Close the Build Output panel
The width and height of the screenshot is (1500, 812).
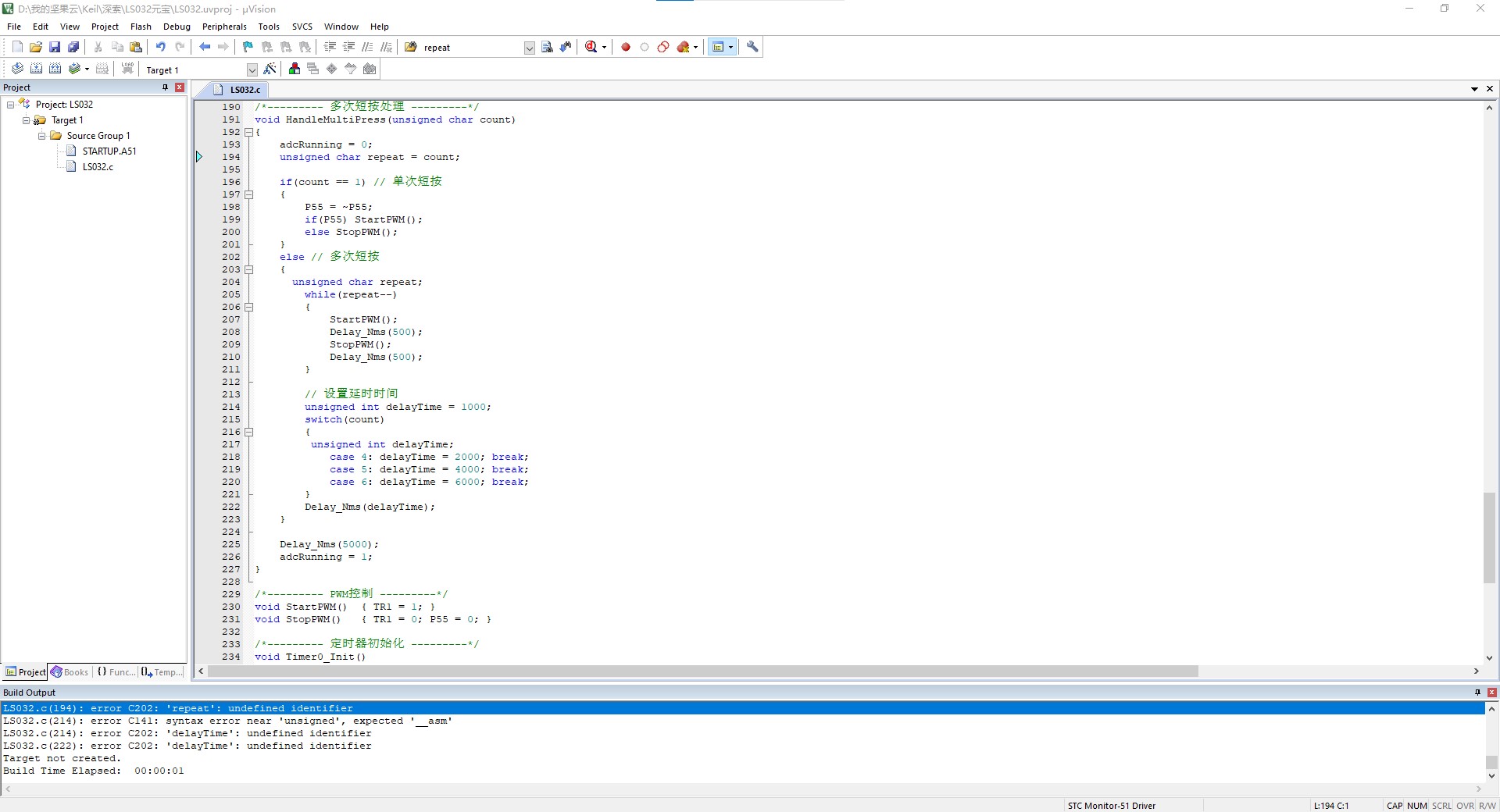click(1491, 693)
